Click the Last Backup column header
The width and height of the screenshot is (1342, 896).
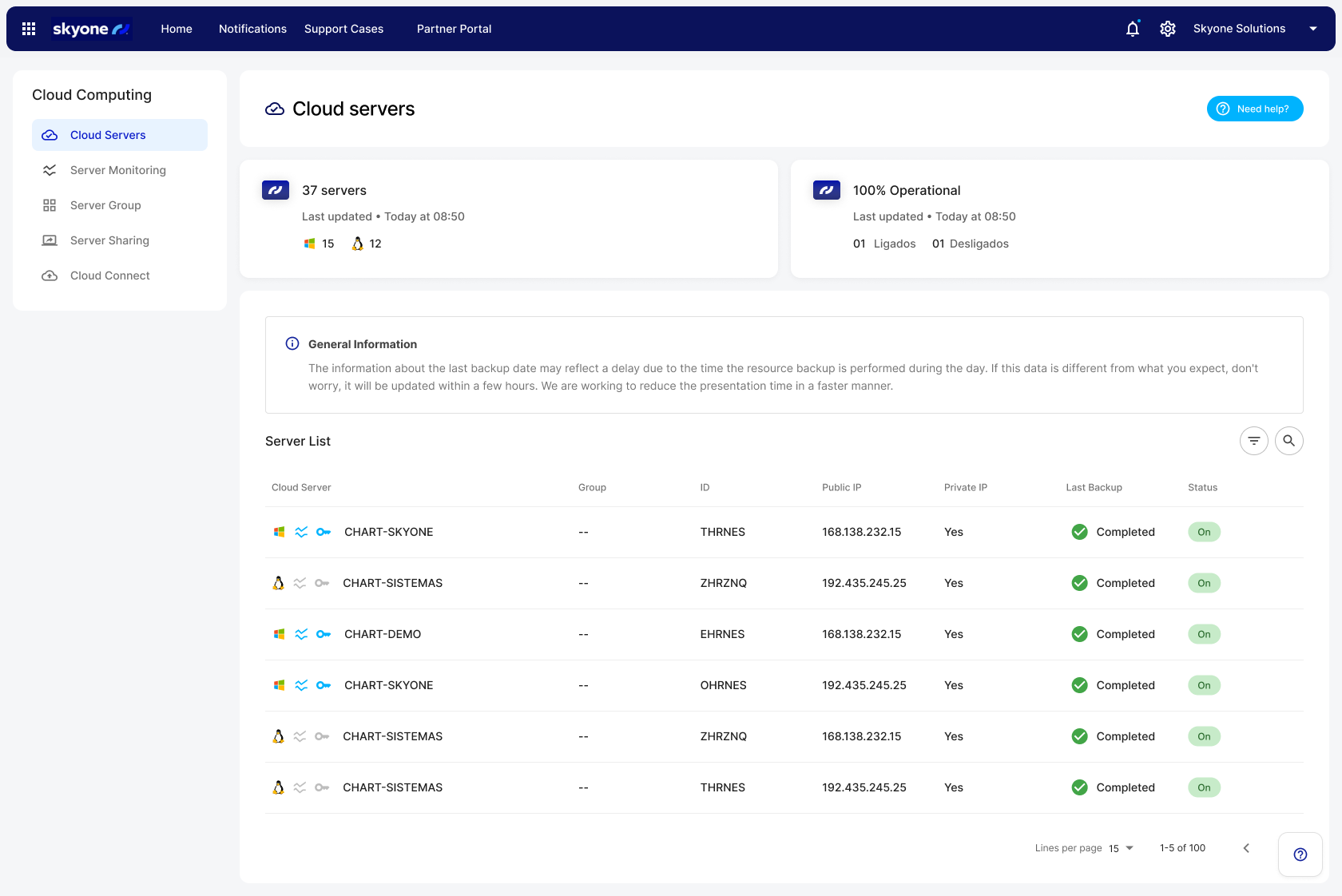[x=1094, y=487]
